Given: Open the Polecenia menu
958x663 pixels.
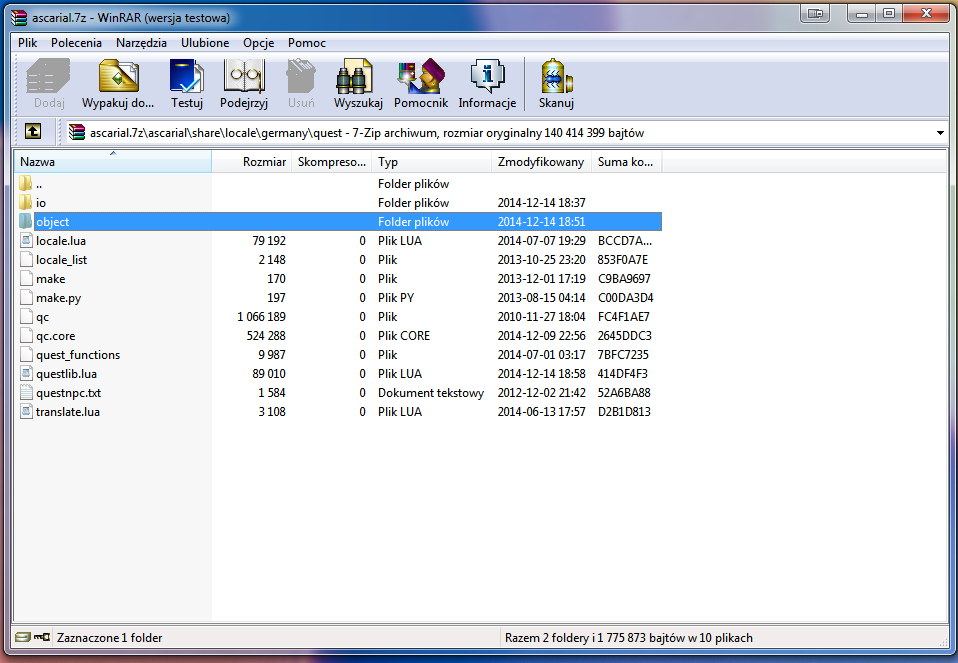Looking at the screenshot, I should [76, 43].
